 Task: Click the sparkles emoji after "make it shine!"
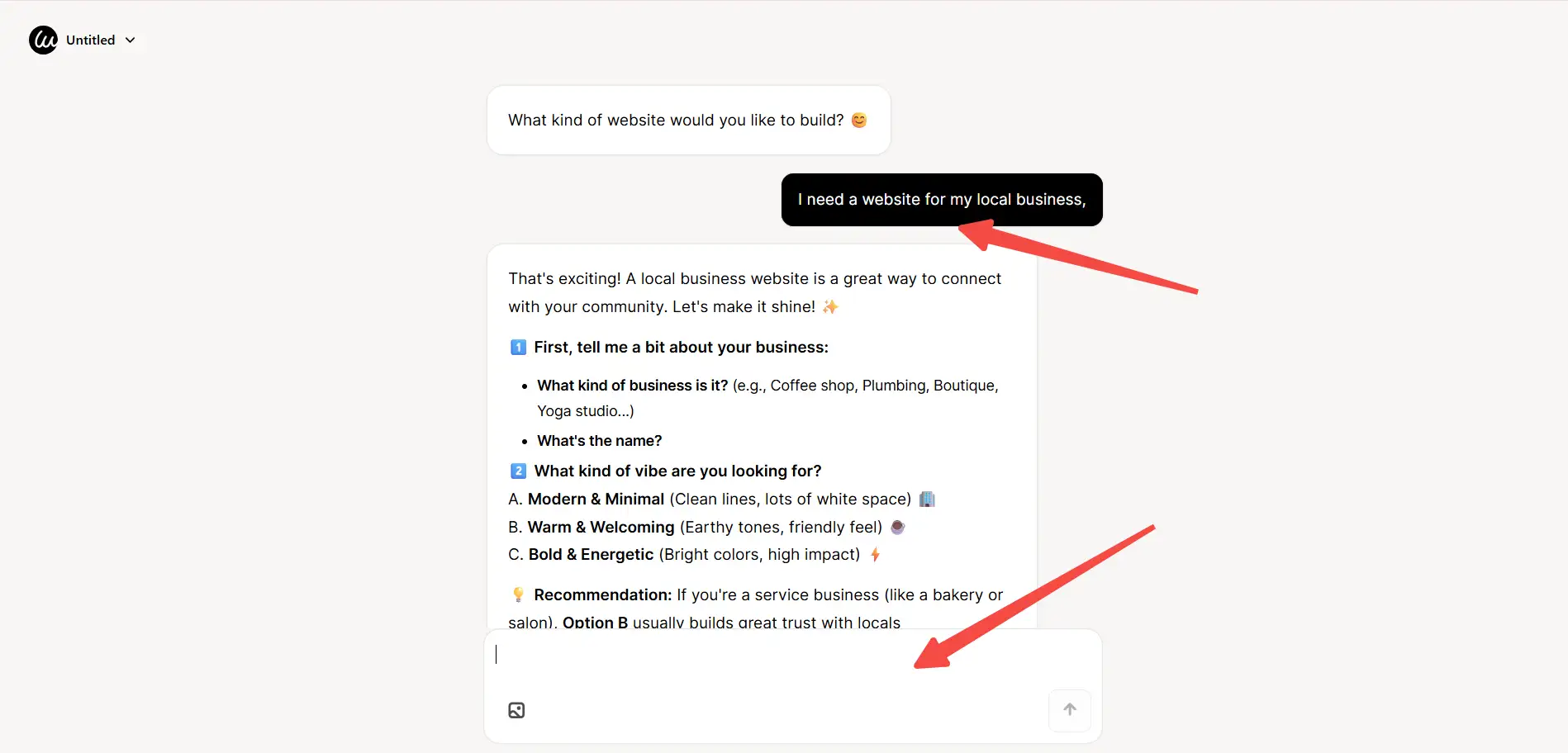(x=830, y=306)
